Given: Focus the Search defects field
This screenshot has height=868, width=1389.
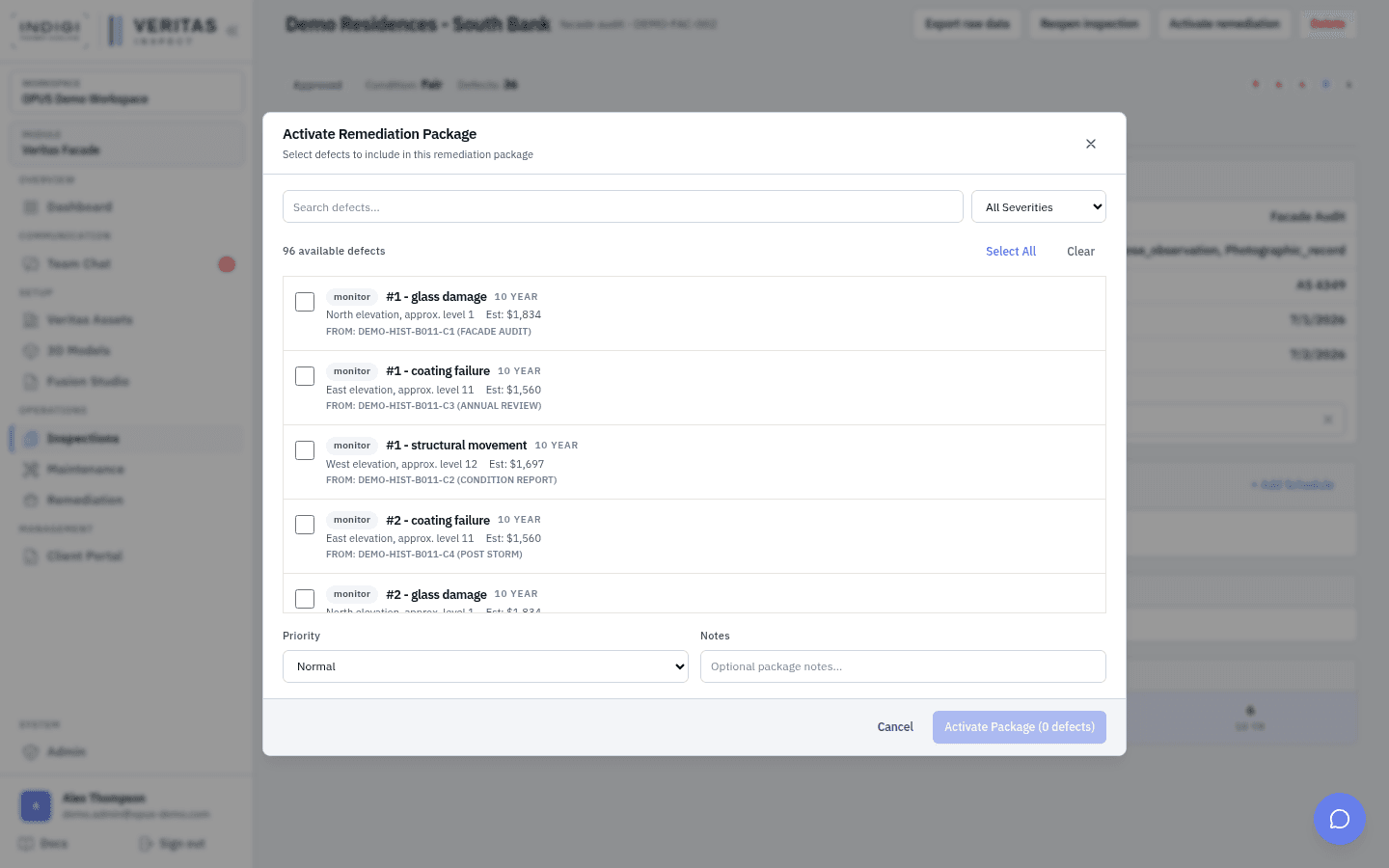Looking at the screenshot, I should [x=623, y=206].
